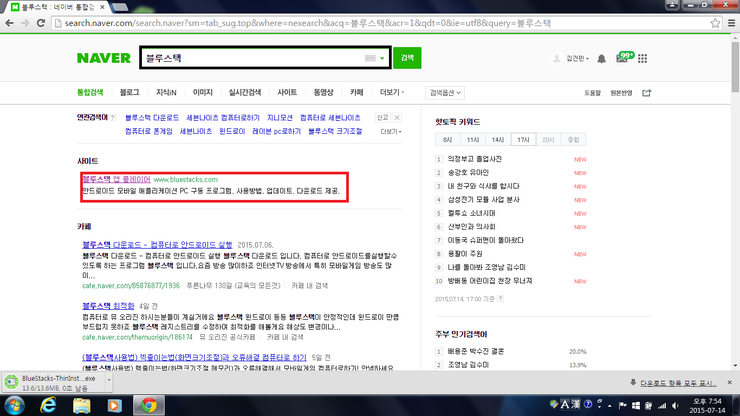Click related search 블루스택 크기조절
This screenshot has width=740, height=416.
[x=335, y=131]
